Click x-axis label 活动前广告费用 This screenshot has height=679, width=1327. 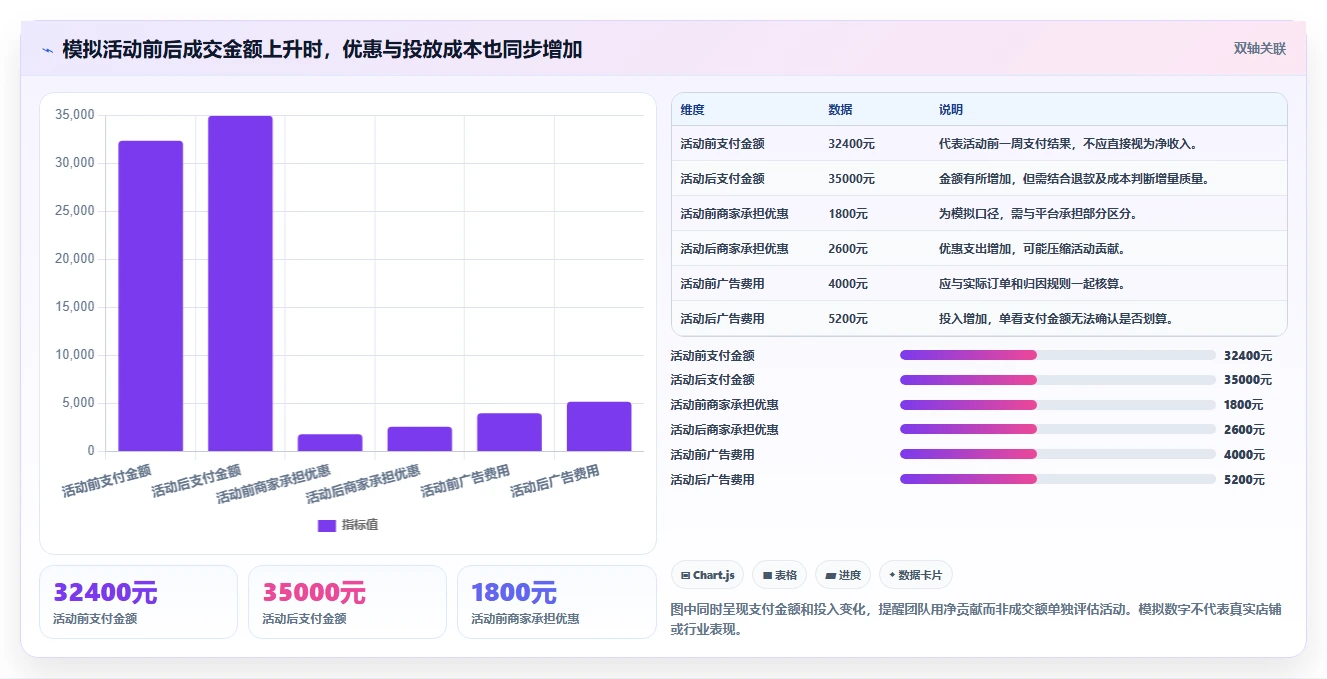pos(465,481)
